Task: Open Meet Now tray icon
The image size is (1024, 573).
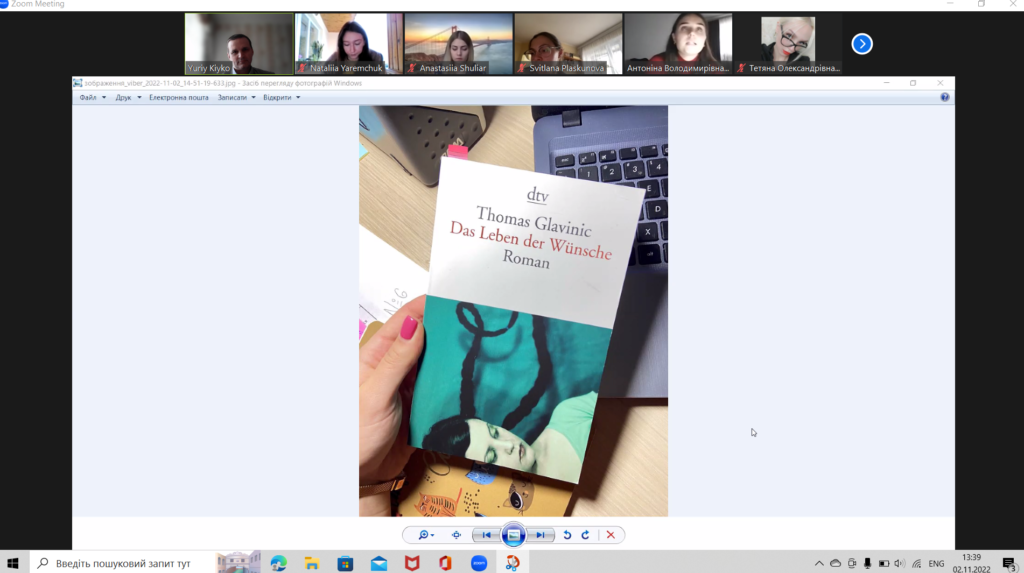Action: pyautogui.click(x=852, y=563)
